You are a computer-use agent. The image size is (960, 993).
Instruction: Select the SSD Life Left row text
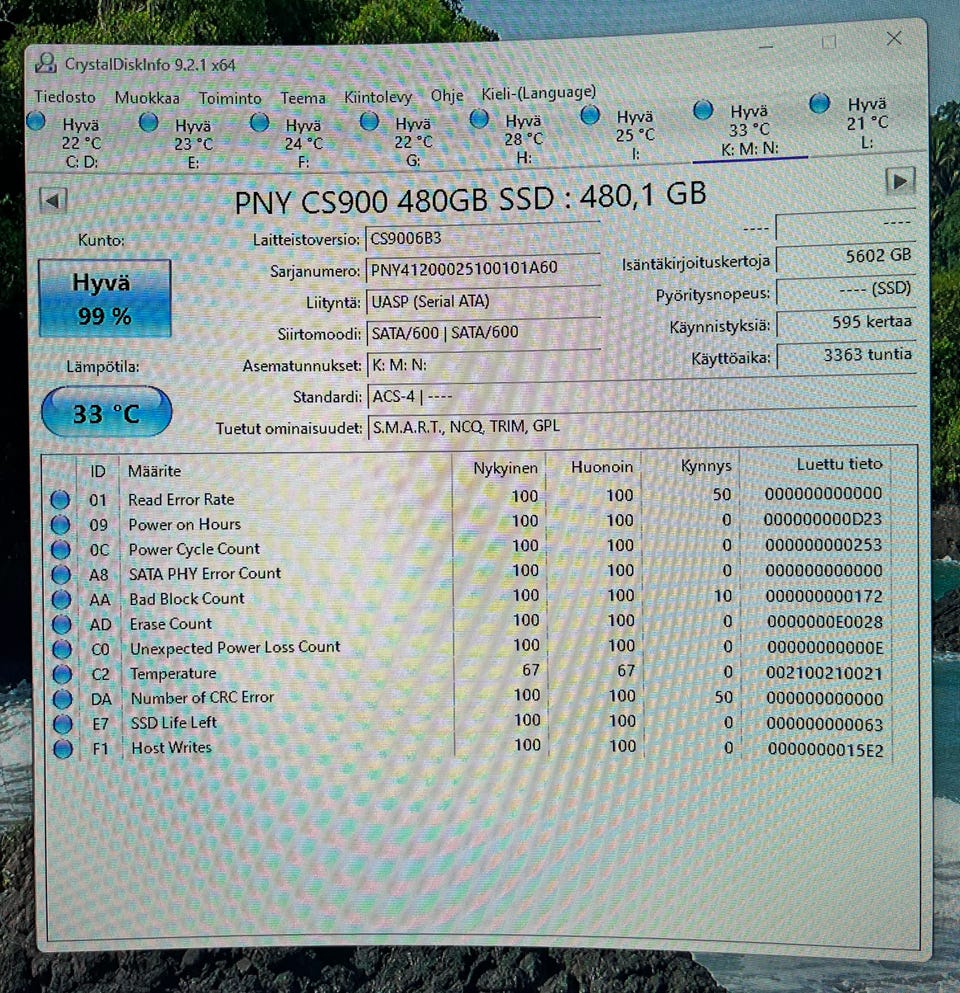pos(174,722)
